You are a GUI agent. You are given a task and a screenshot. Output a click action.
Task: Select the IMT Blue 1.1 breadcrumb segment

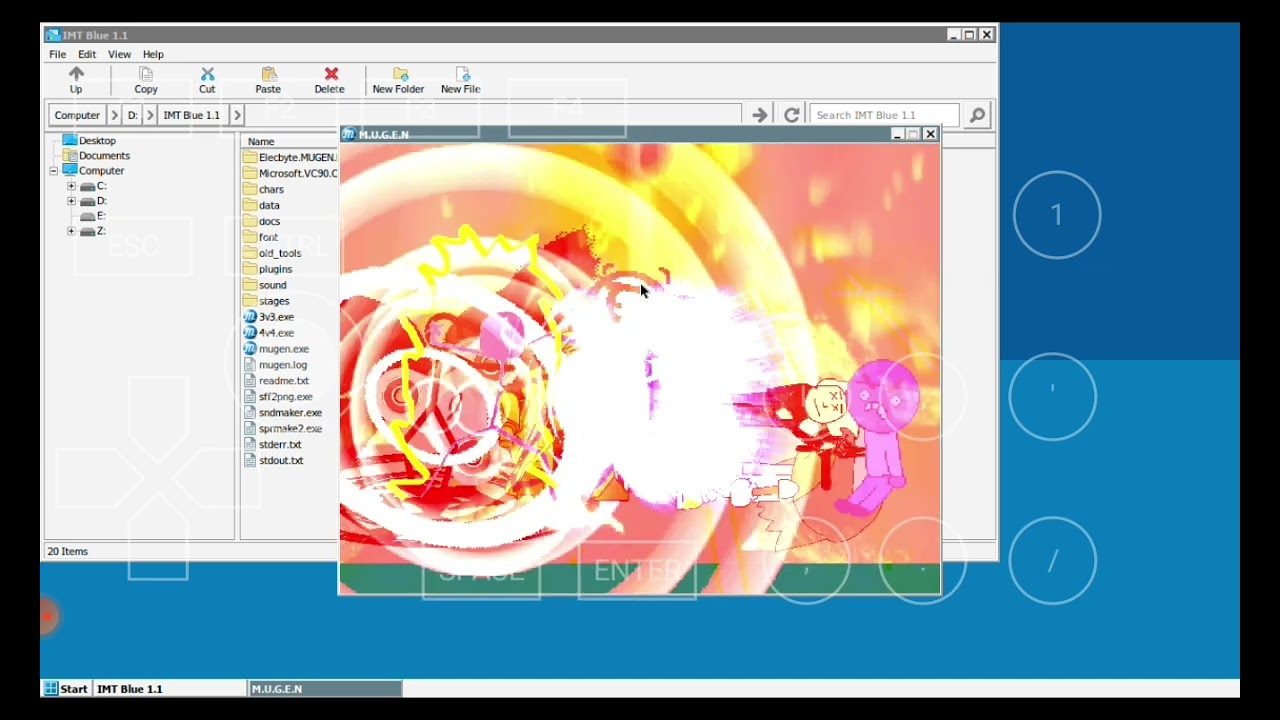(191, 115)
